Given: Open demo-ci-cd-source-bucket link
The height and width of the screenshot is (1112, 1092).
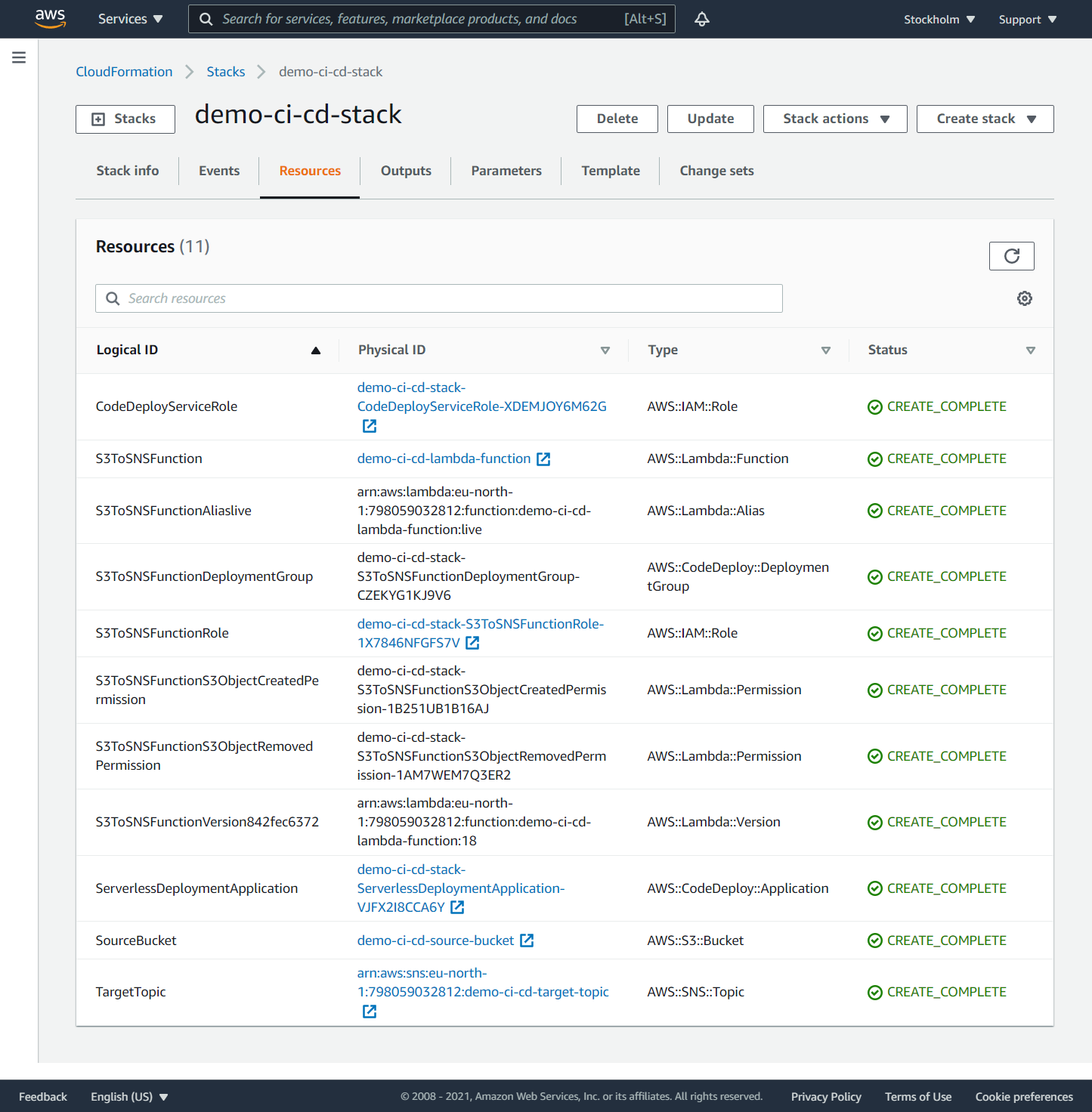Looking at the screenshot, I should (x=435, y=941).
